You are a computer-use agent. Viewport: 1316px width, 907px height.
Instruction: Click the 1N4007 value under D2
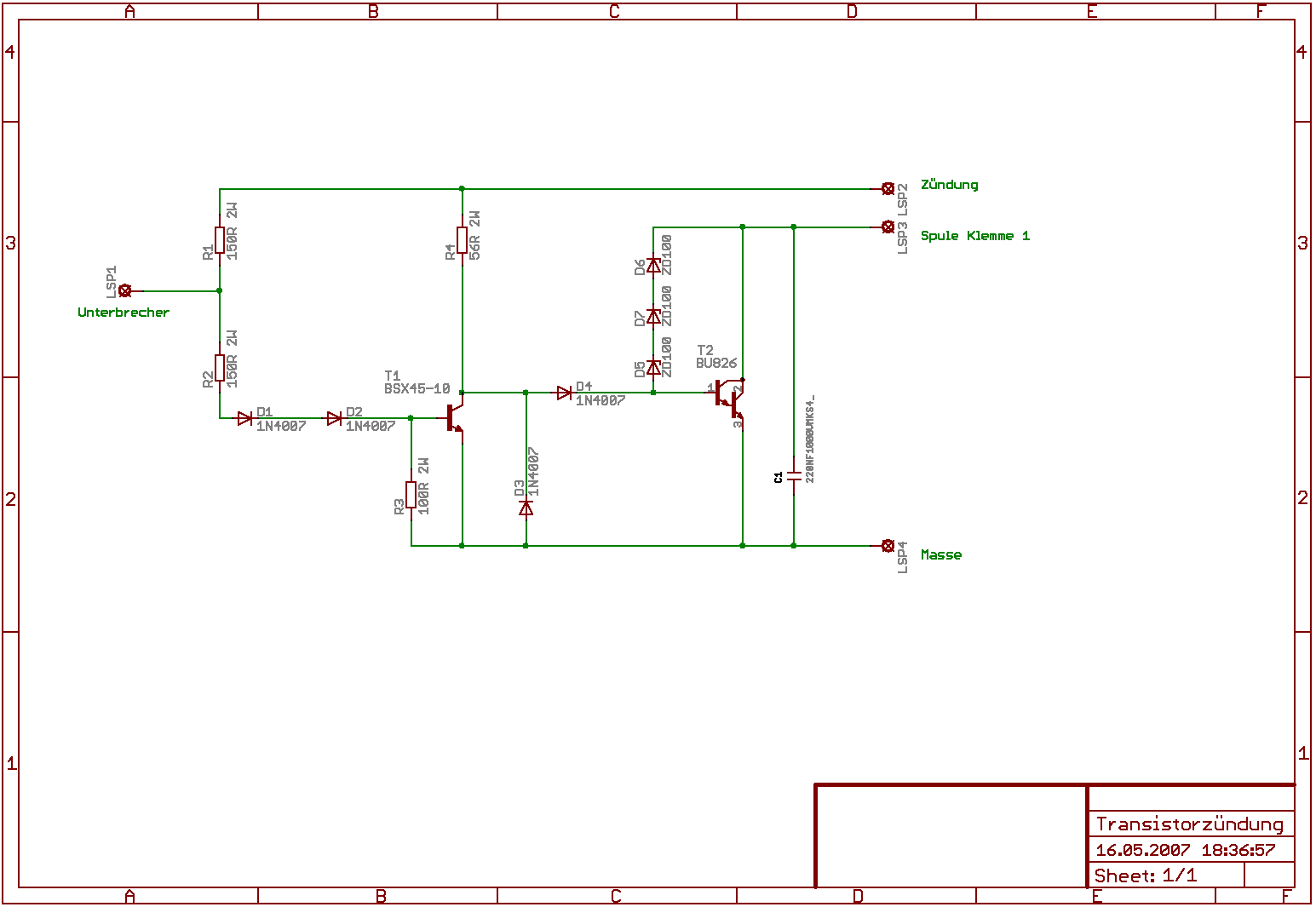(x=371, y=426)
